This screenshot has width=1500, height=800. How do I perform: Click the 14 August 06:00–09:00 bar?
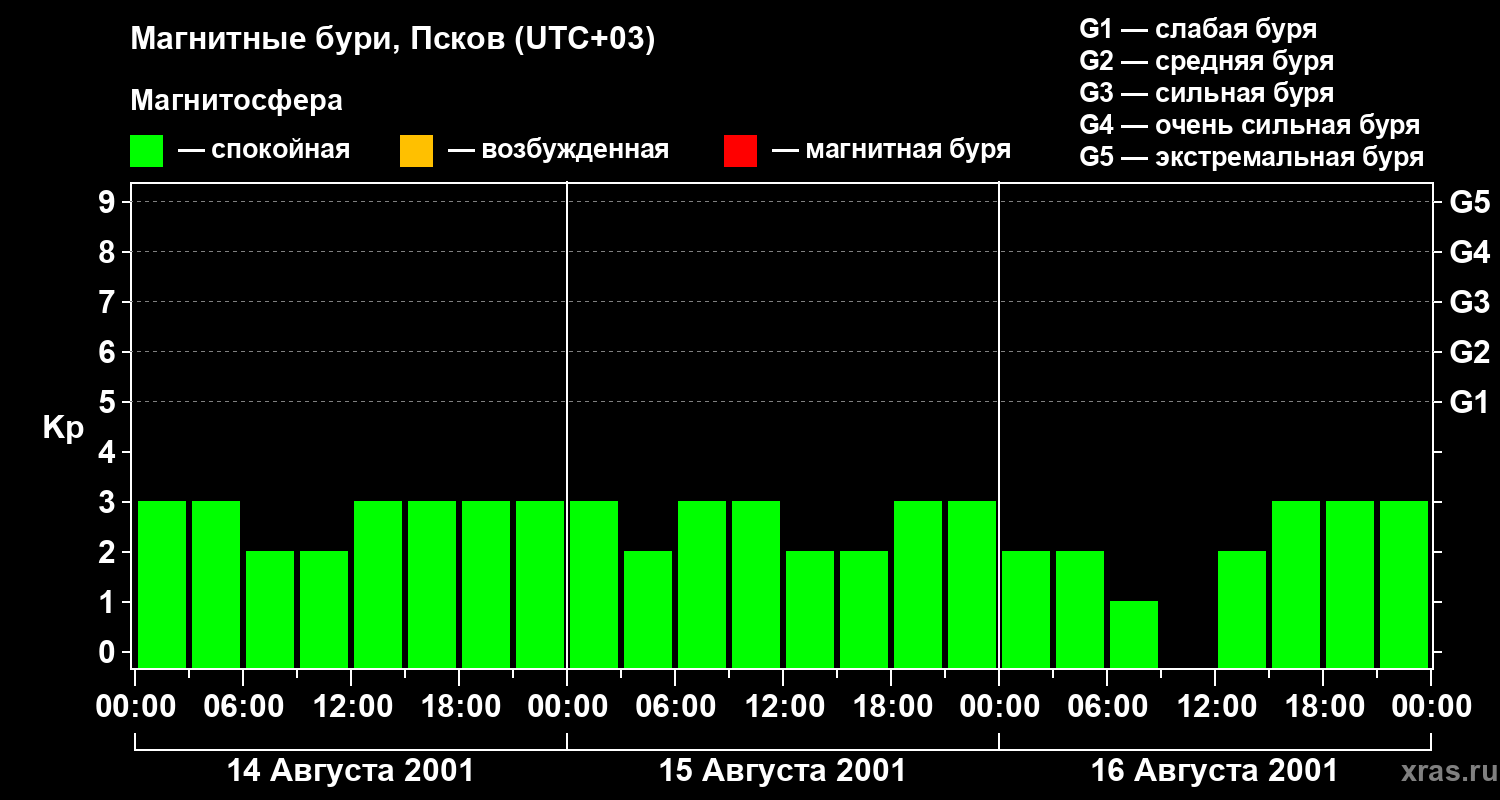point(270,609)
